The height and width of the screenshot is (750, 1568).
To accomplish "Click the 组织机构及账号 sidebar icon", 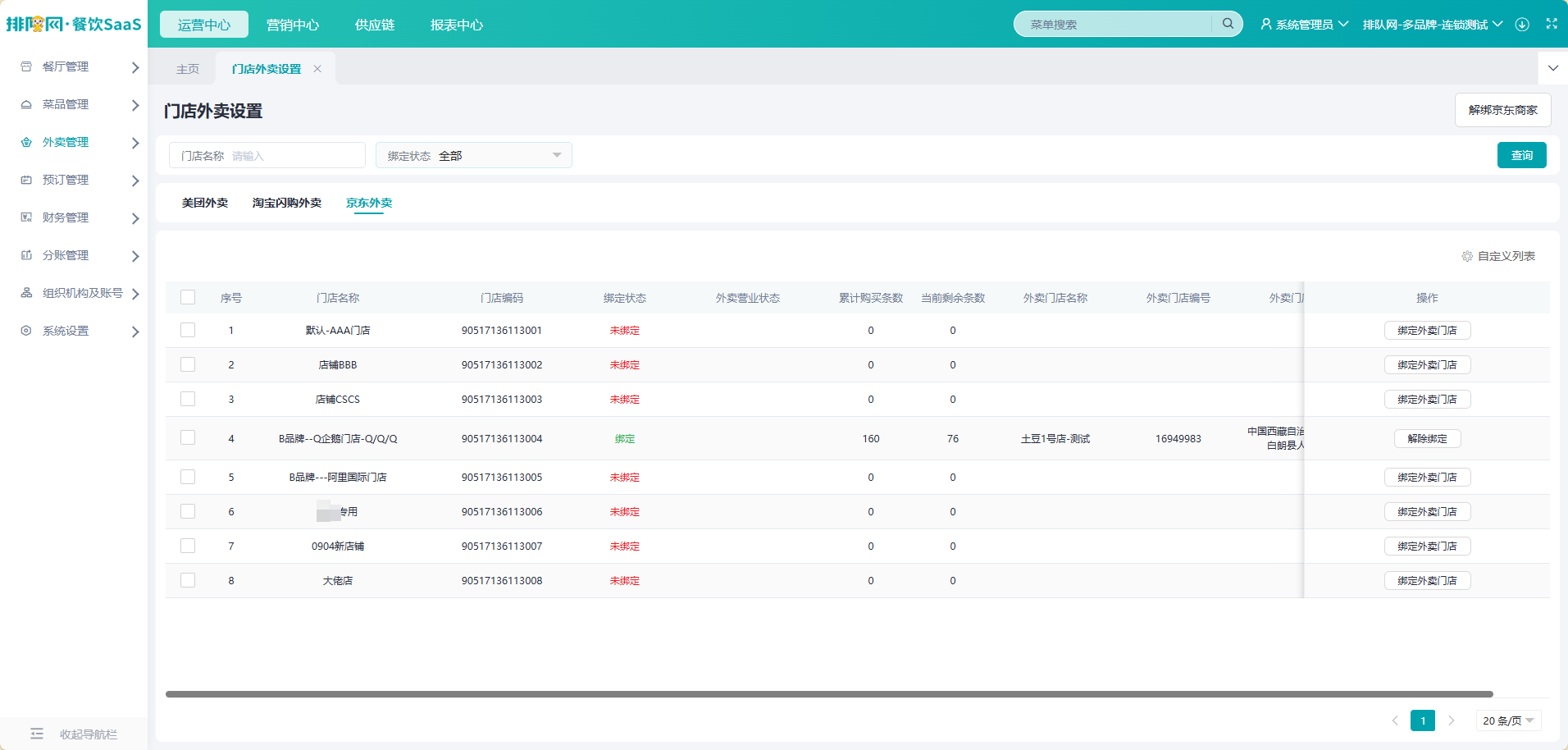I will pyautogui.click(x=26, y=293).
